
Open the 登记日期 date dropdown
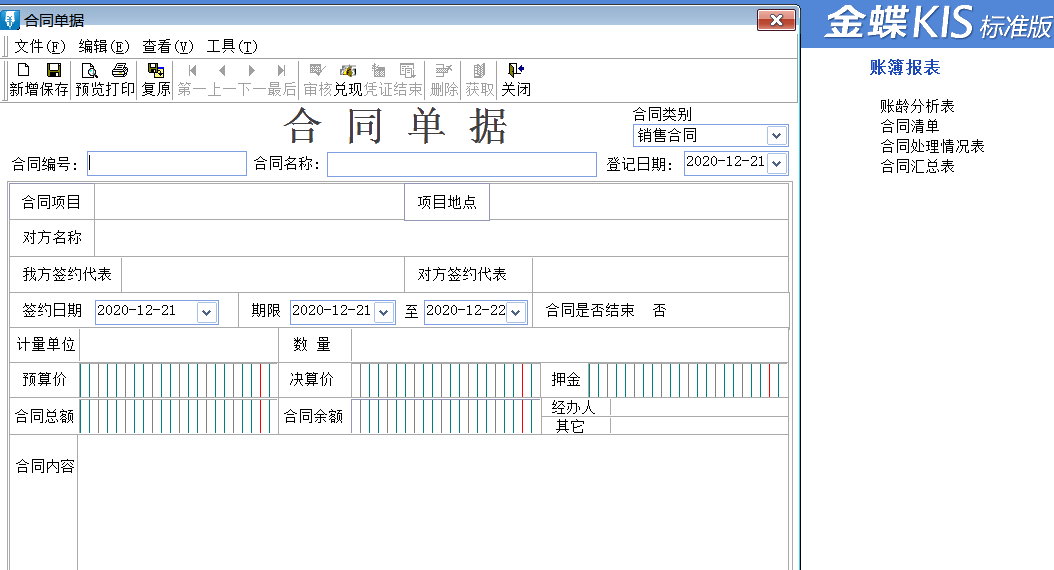776,163
